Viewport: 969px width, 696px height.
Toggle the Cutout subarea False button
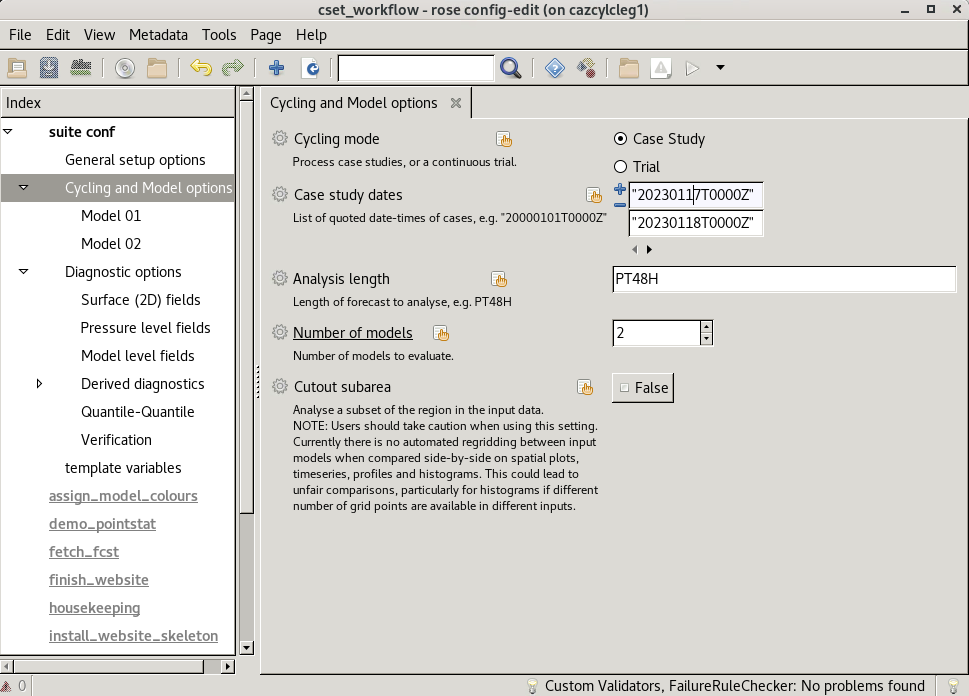click(x=643, y=388)
